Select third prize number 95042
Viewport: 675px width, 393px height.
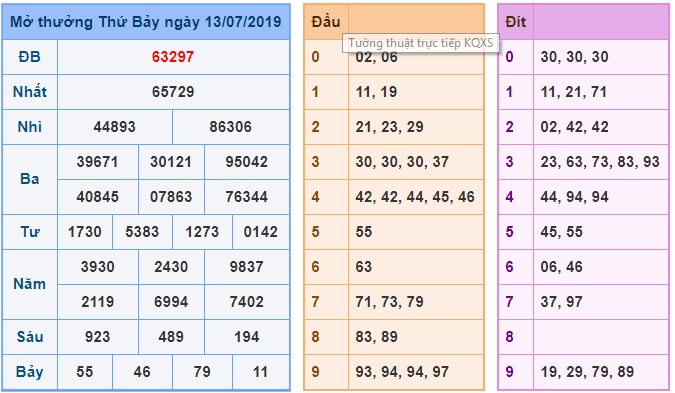[247, 162]
